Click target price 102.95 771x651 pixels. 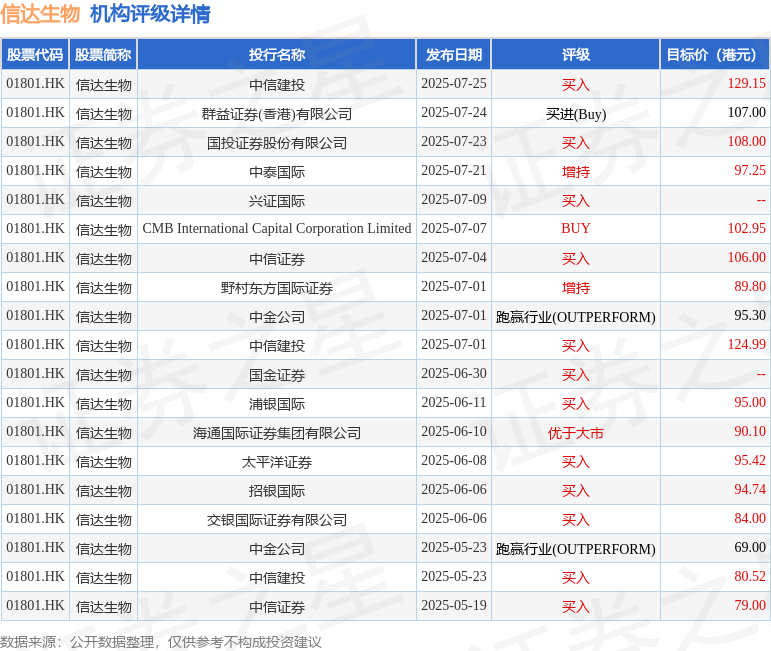click(x=746, y=228)
